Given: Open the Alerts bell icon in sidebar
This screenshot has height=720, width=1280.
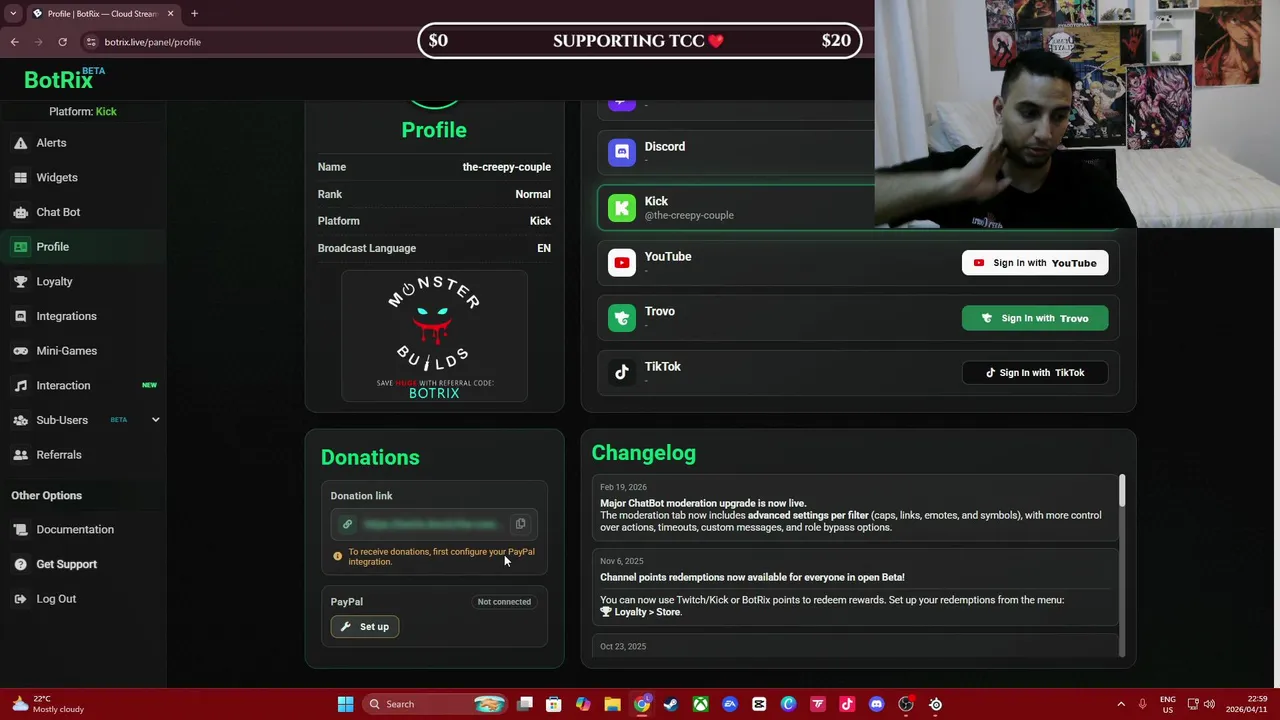Looking at the screenshot, I should (20, 143).
